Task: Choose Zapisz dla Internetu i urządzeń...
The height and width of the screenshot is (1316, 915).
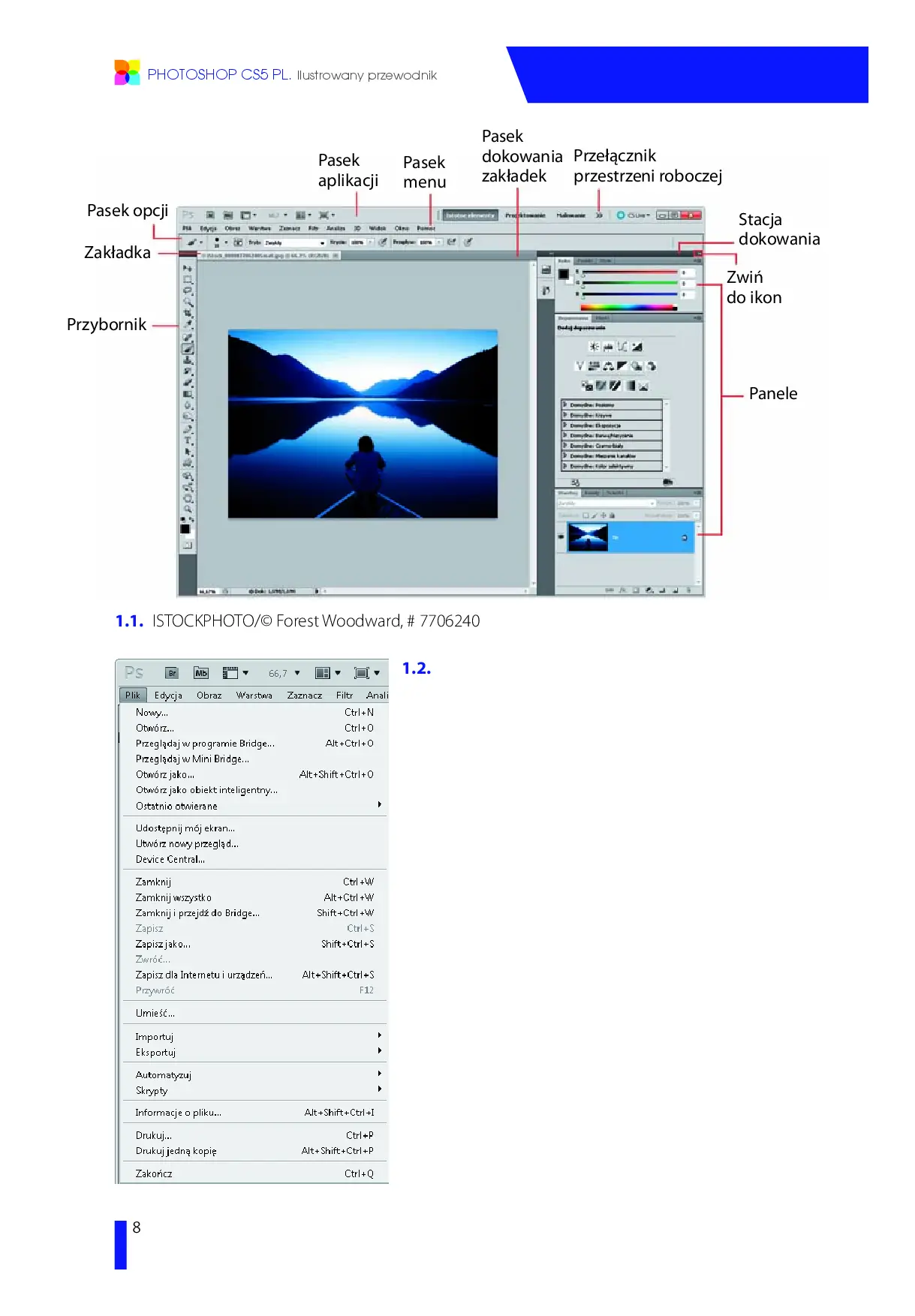Action: pos(255,975)
